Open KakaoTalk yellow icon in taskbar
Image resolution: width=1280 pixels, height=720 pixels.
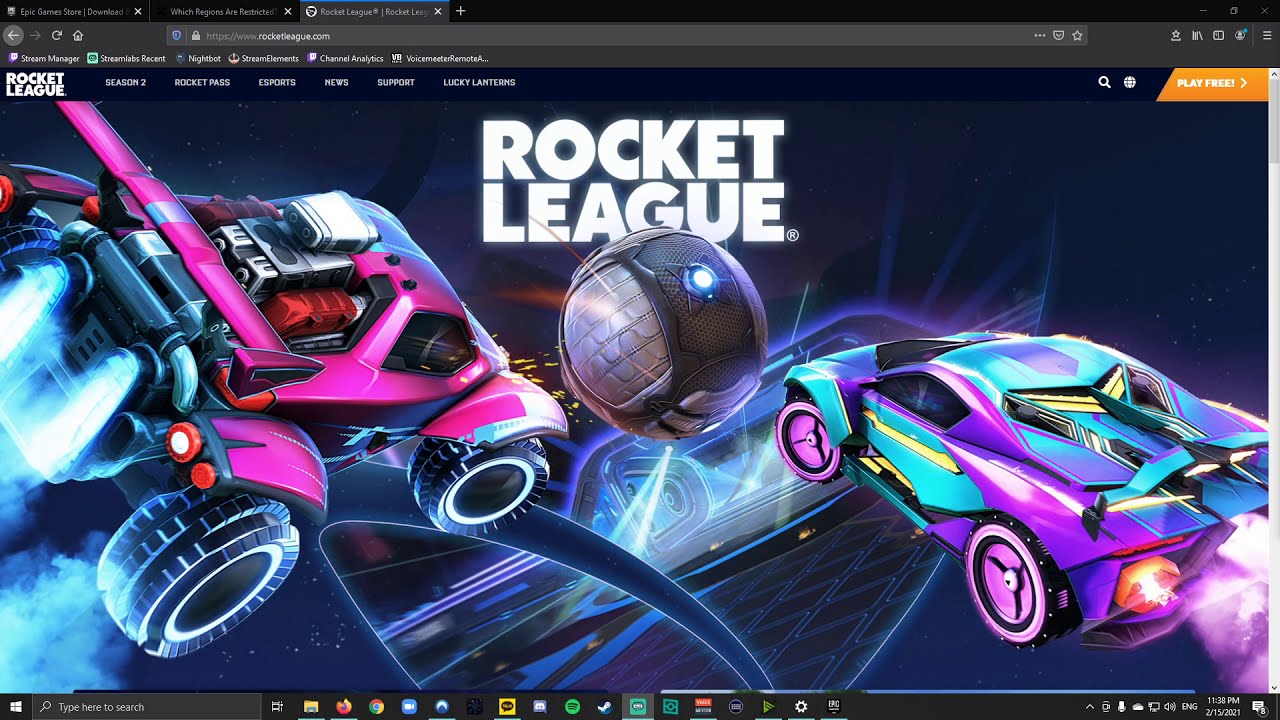[507, 707]
